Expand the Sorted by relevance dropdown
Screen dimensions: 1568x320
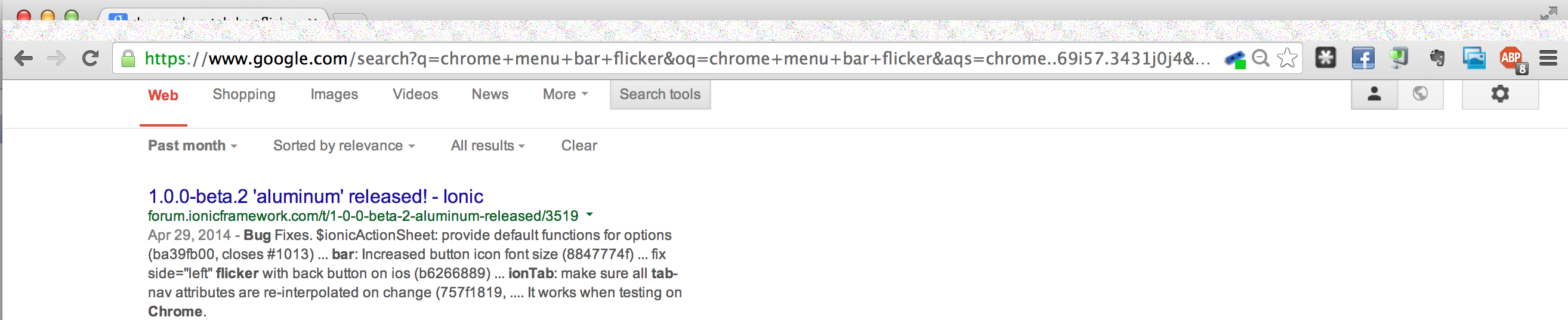pyautogui.click(x=344, y=146)
